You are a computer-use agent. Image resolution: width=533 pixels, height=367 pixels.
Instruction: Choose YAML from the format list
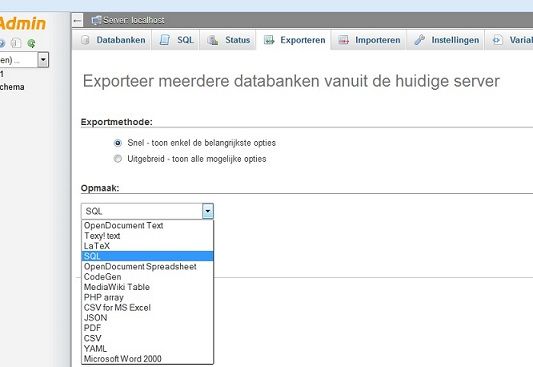pos(148,349)
